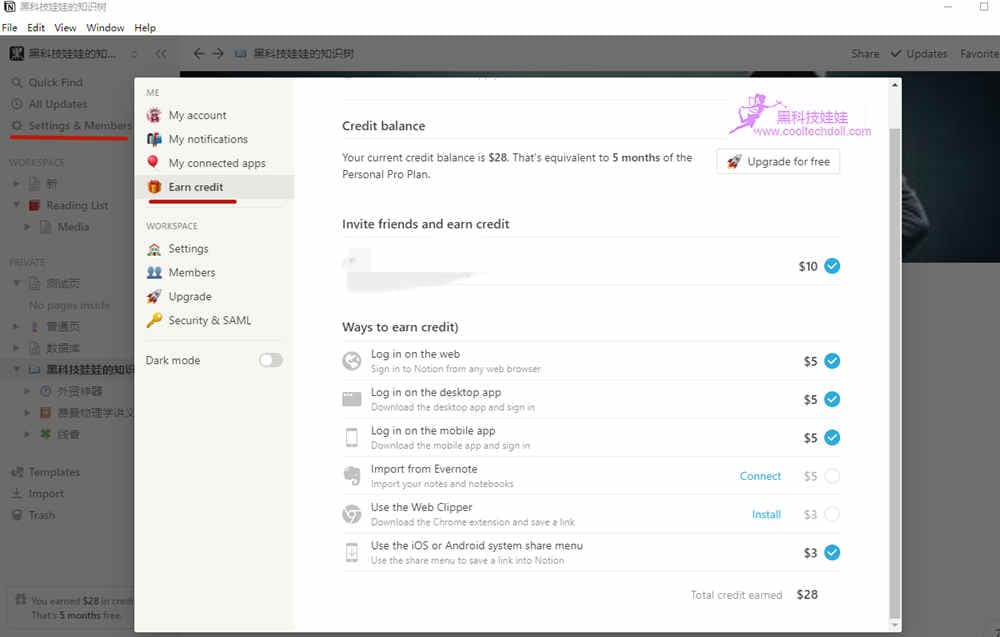Click the Evernote elephant icon
Screen dimensions: 1000x637
351,476
